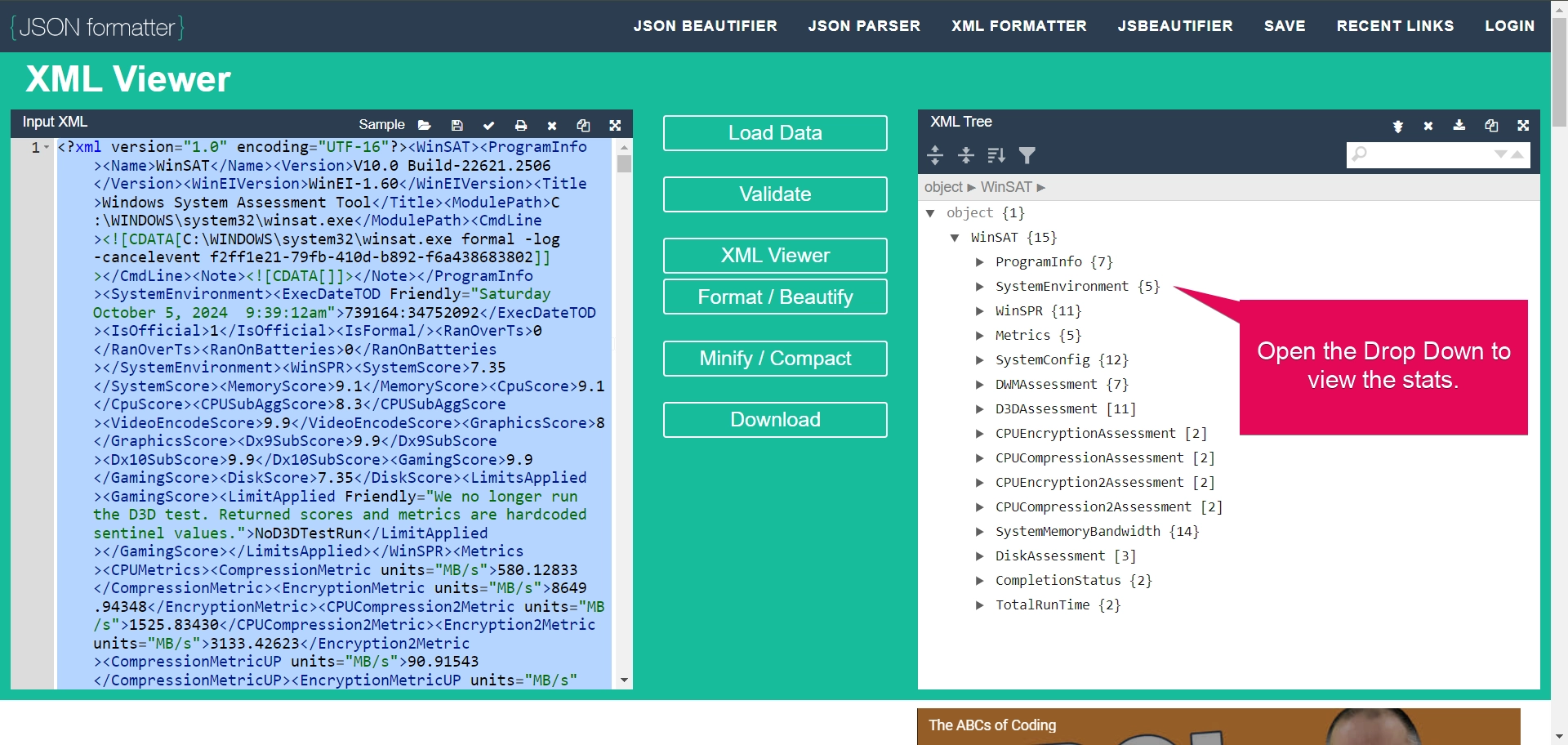This screenshot has height=745, width=1568.
Task: Click the Input XML editor scrollbar thumb
Action: pos(624,163)
